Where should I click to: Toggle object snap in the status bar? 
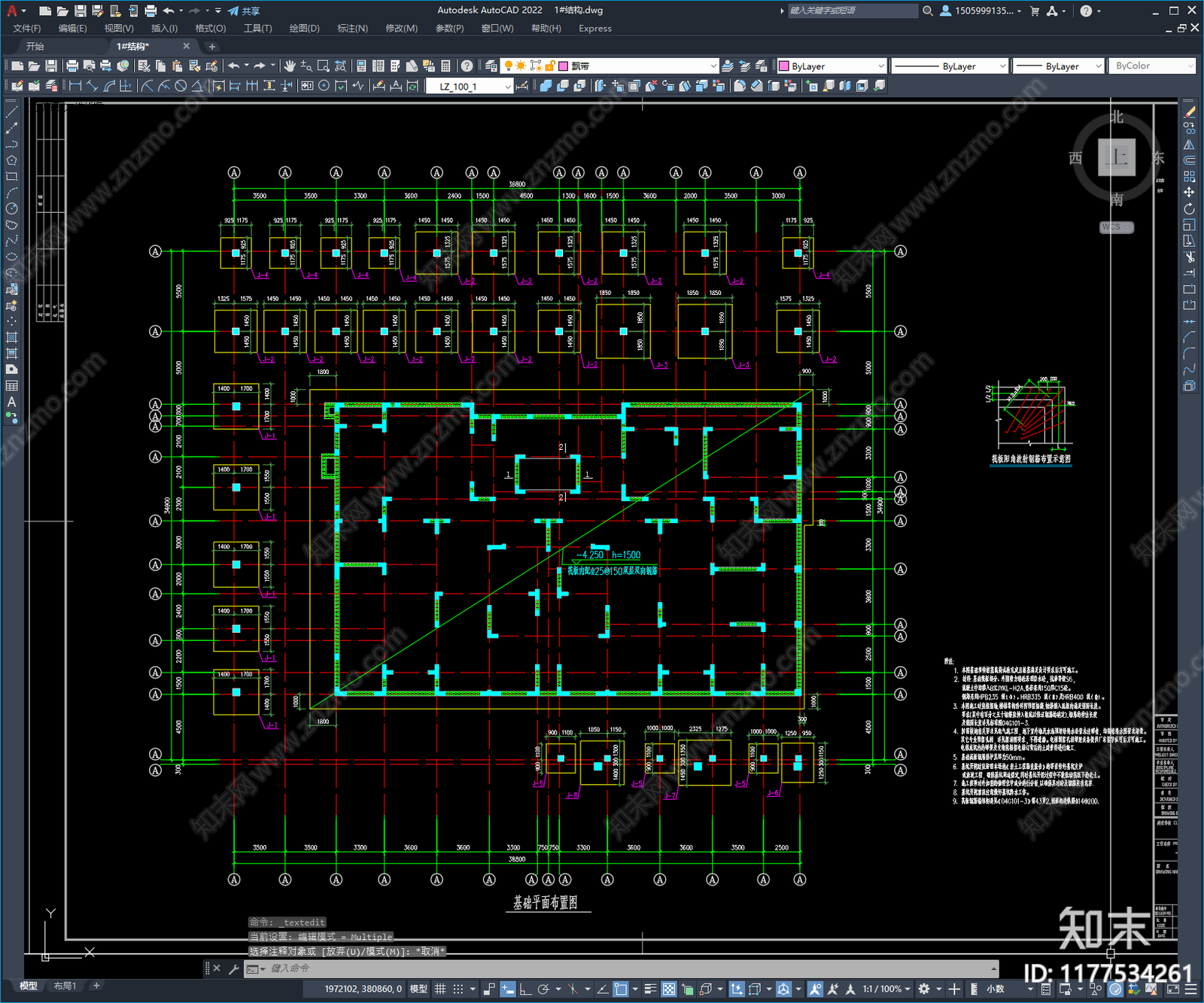pos(621,989)
